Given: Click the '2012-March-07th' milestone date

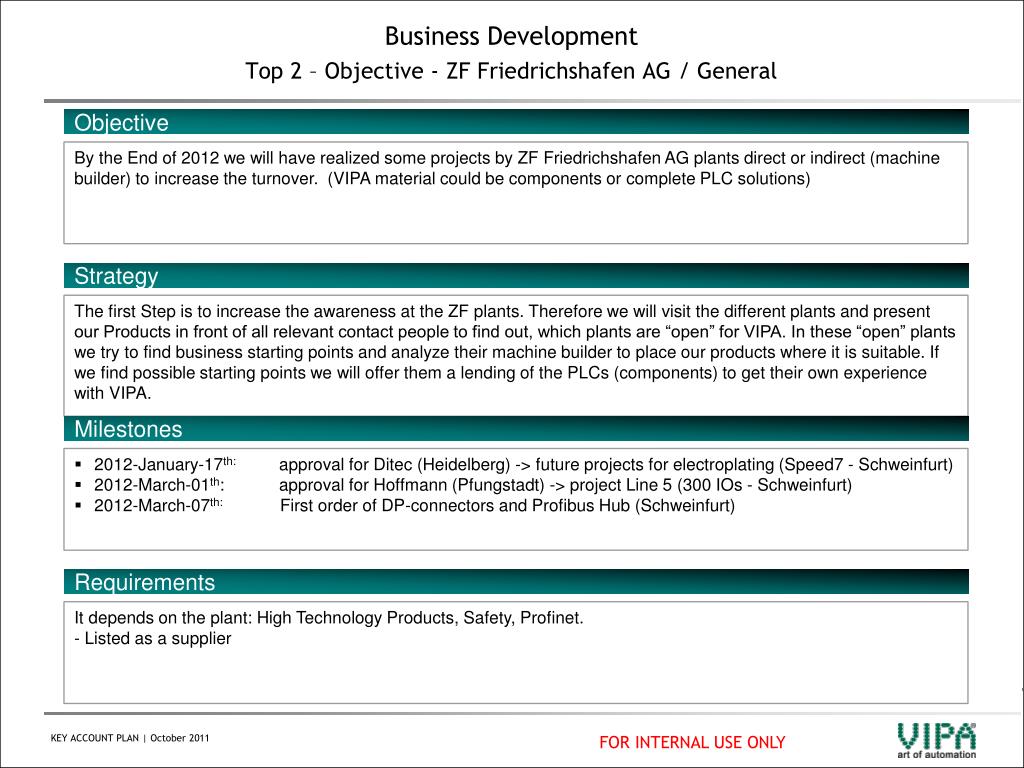Looking at the screenshot, I should click(159, 505).
